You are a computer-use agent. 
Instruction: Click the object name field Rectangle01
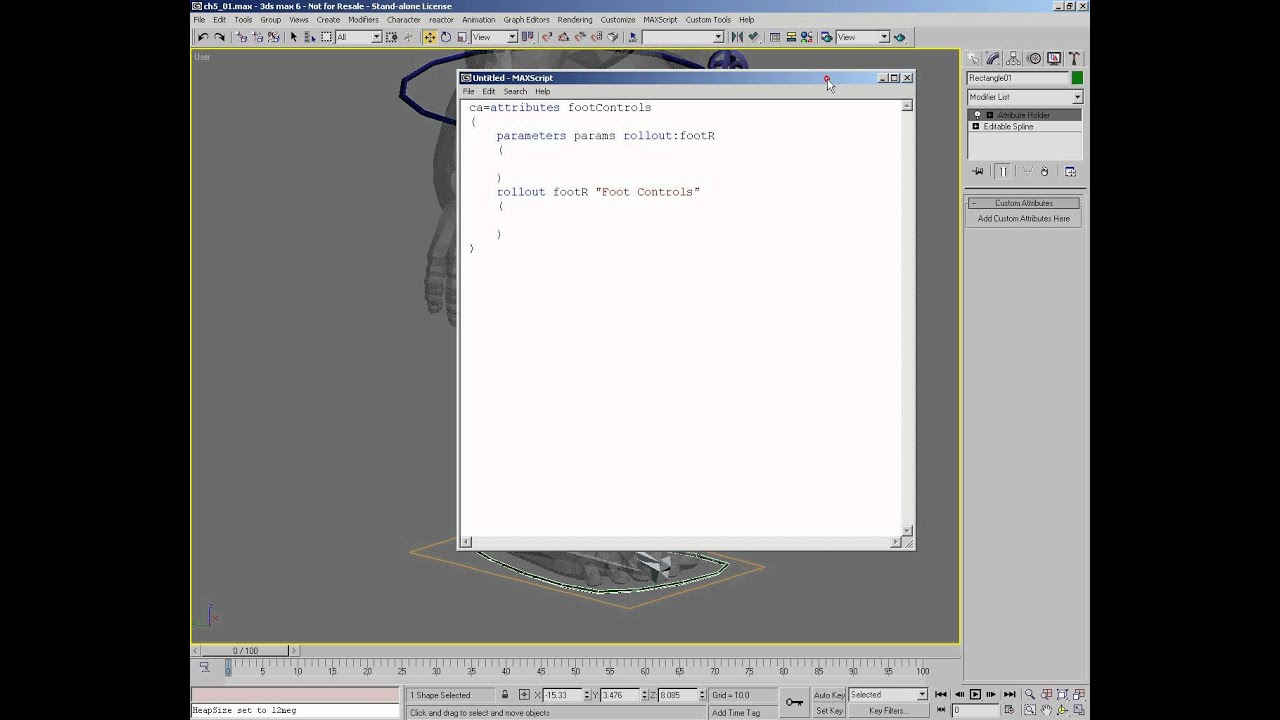1017,78
